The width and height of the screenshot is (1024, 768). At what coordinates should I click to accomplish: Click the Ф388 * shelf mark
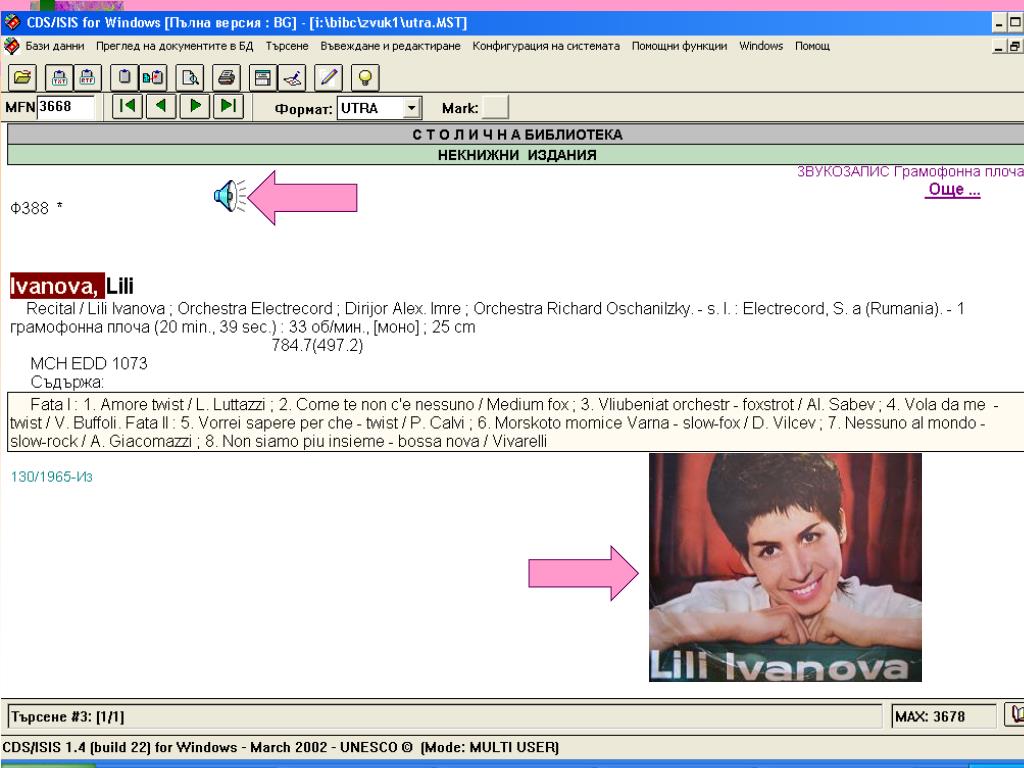point(37,208)
